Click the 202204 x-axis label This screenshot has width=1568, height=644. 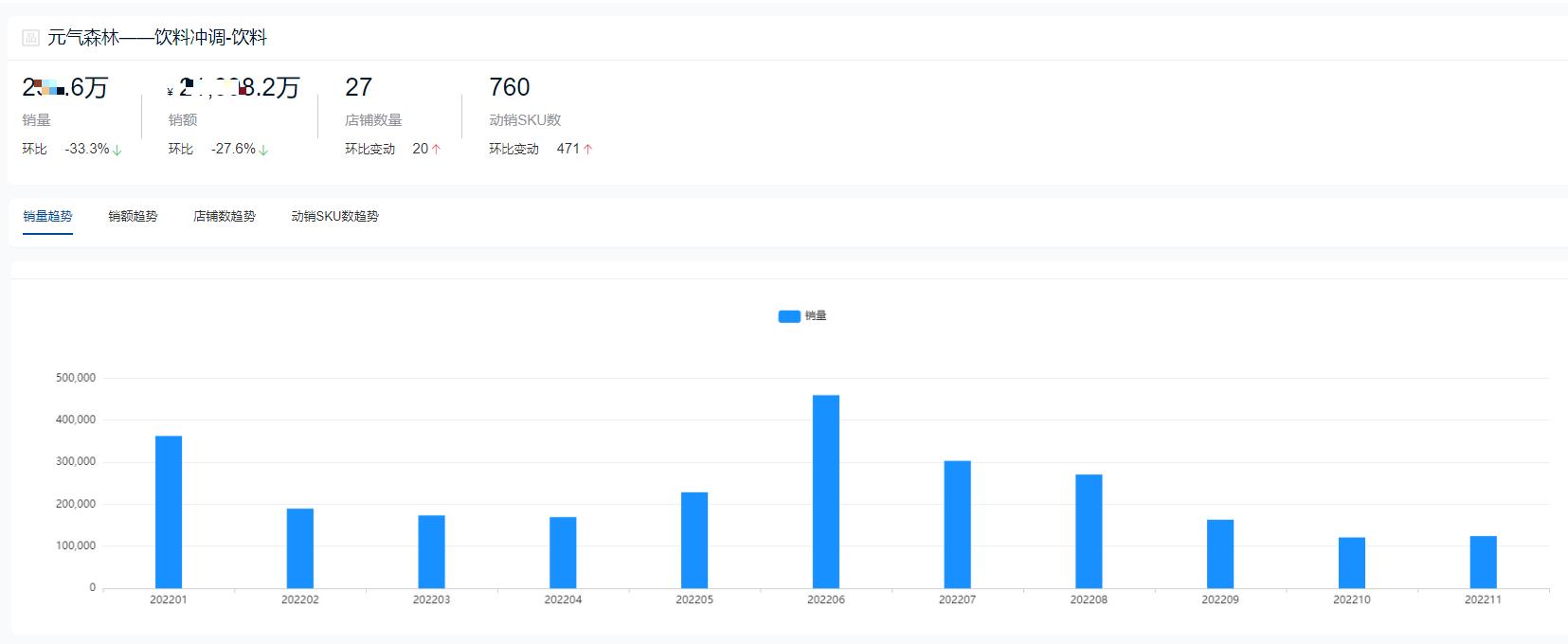coord(563,599)
